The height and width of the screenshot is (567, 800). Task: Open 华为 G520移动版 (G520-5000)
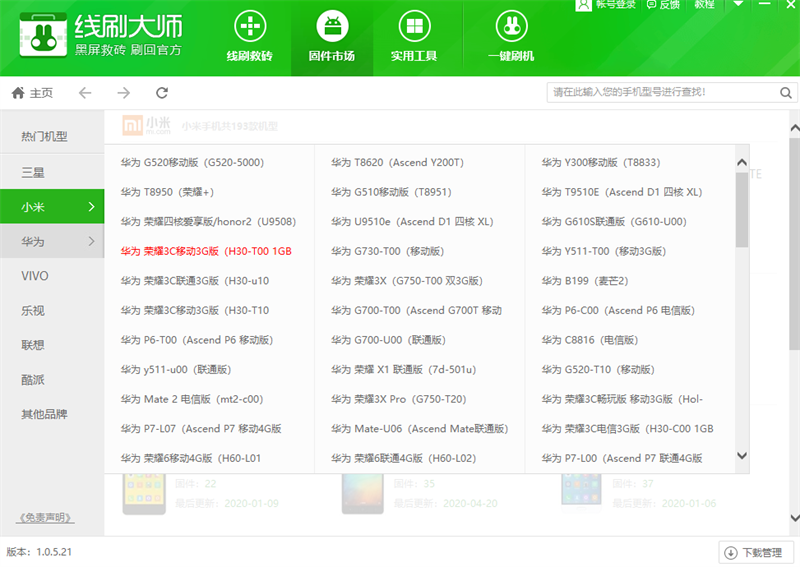tap(192, 163)
